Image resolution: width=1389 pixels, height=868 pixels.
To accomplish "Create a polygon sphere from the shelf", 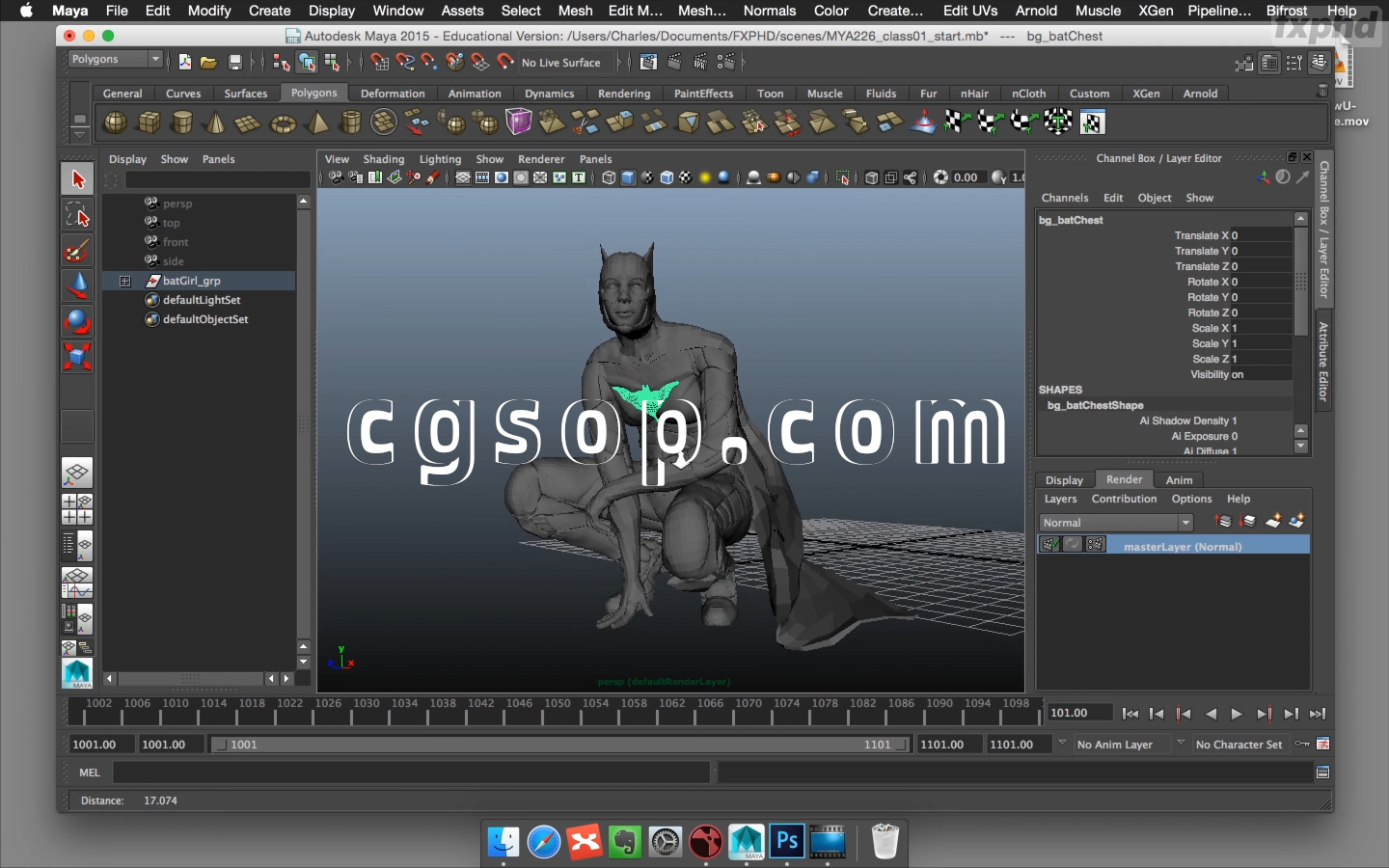I will (x=115, y=122).
